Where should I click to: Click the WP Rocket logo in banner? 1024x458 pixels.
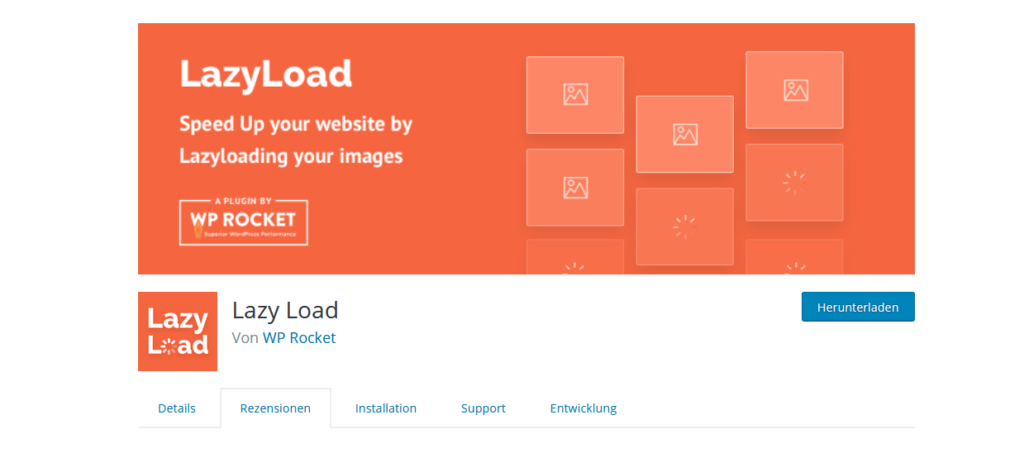[x=244, y=221]
